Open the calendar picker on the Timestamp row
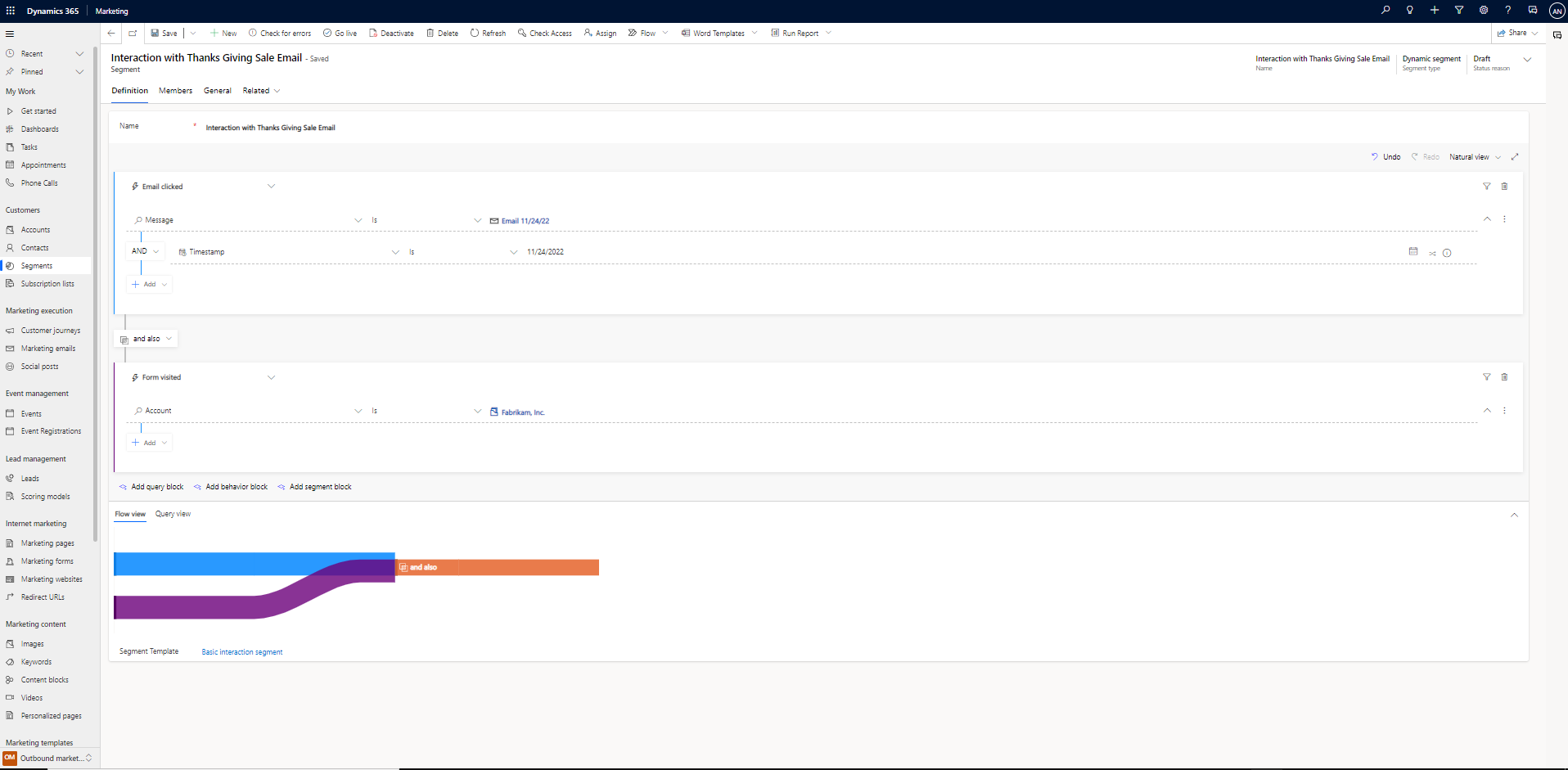The image size is (1568, 770). 1414,252
